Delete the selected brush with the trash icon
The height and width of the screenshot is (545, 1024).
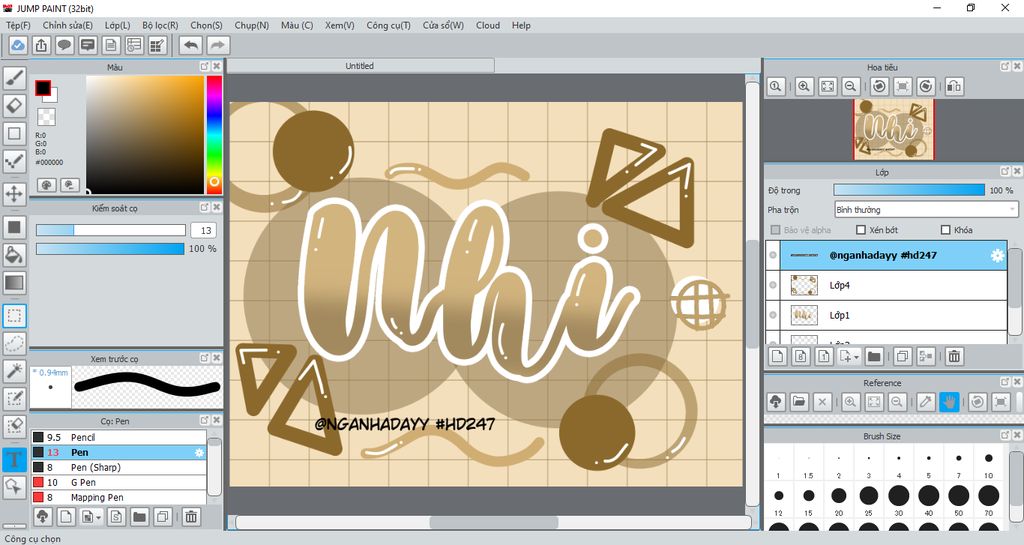[191, 517]
